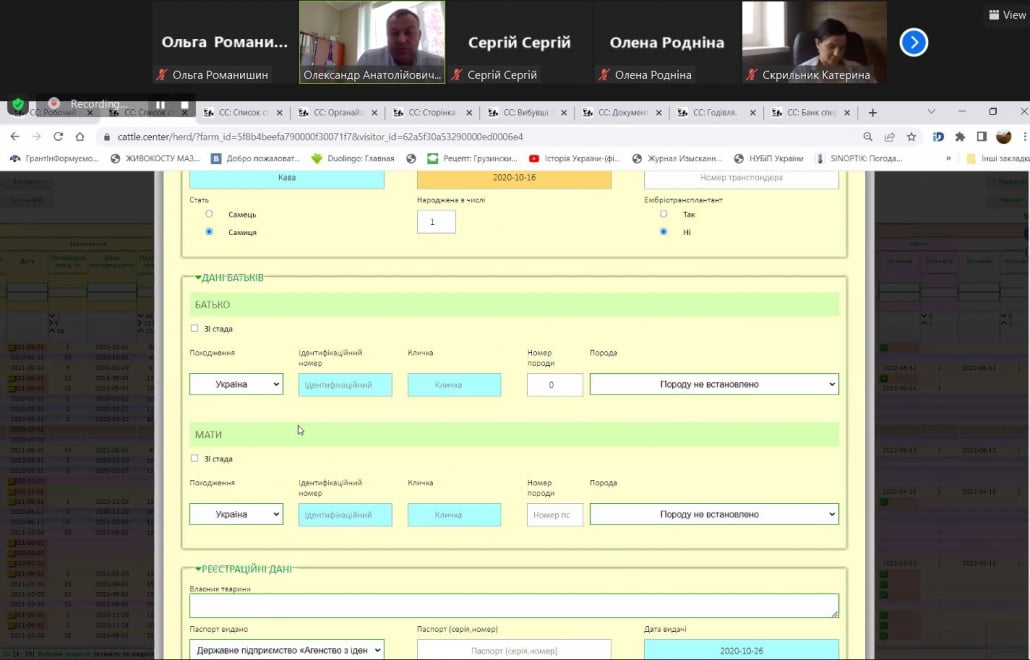The image size is (1030, 660).
Task: Click the browser reload icon
Action: (x=59, y=137)
